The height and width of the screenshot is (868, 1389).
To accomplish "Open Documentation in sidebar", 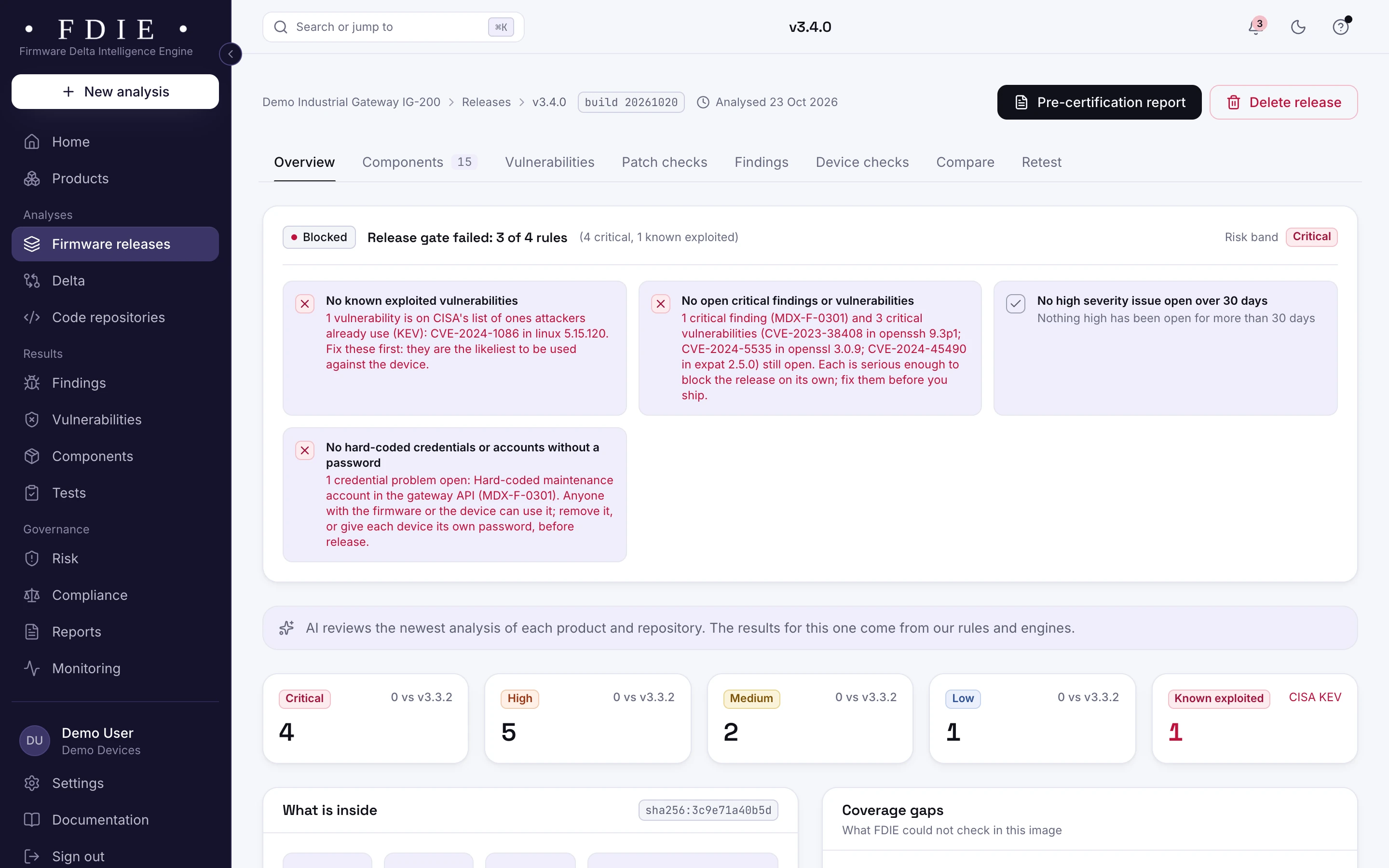I will (115, 820).
